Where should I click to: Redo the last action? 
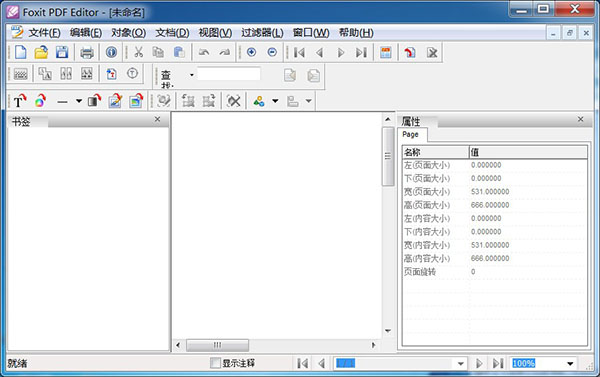tap(225, 52)
